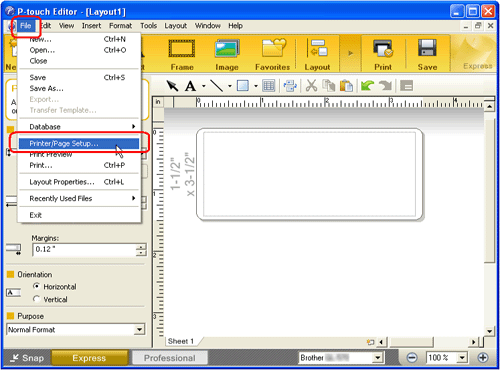Open the Insert menu
This screenshot has height=370, width=500.
(91, 26)
